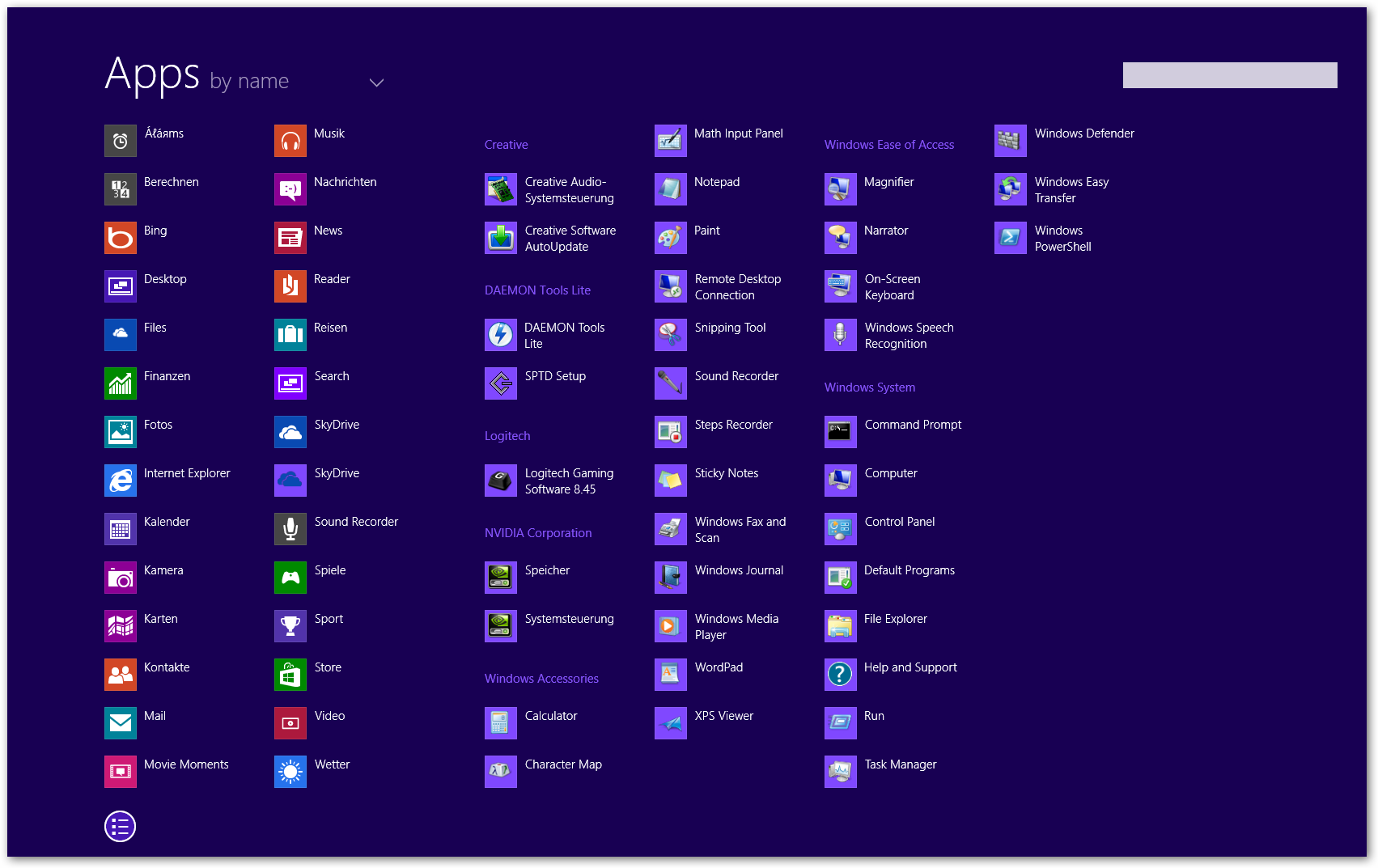Select the Creative group header

507,145
